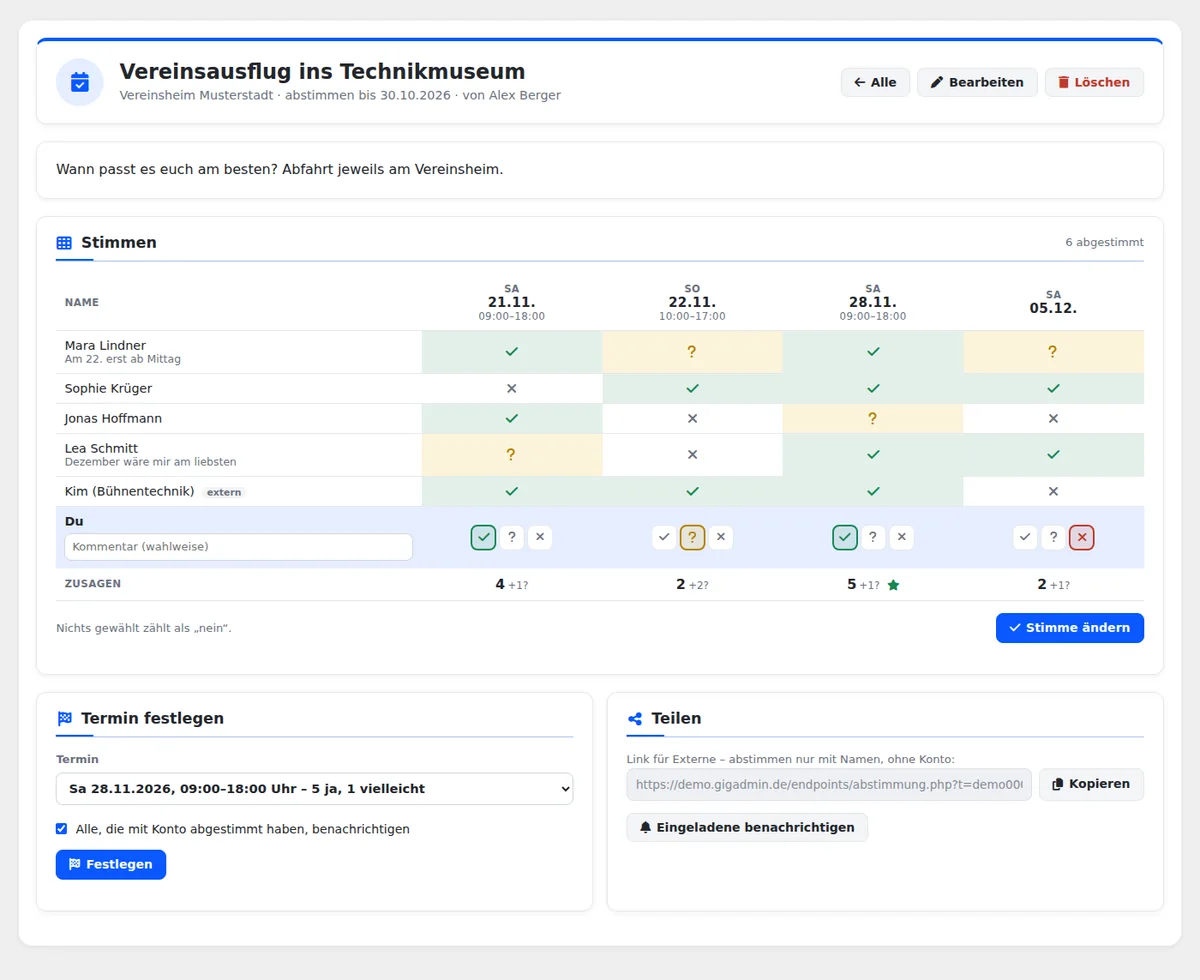This screenshot has height=980, width=1200.
Task: Click the ZUSAGEN row label
Action: click(x=93, y=584)
